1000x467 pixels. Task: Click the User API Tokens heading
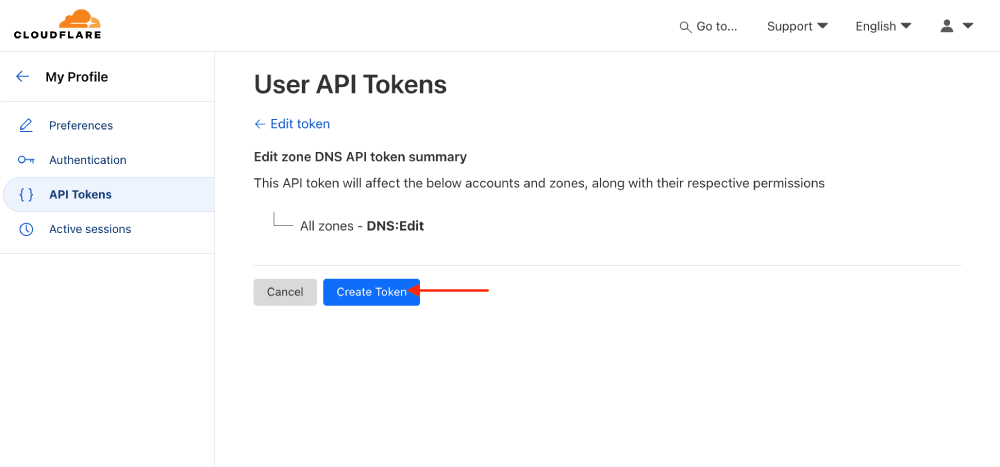[350, 84]
